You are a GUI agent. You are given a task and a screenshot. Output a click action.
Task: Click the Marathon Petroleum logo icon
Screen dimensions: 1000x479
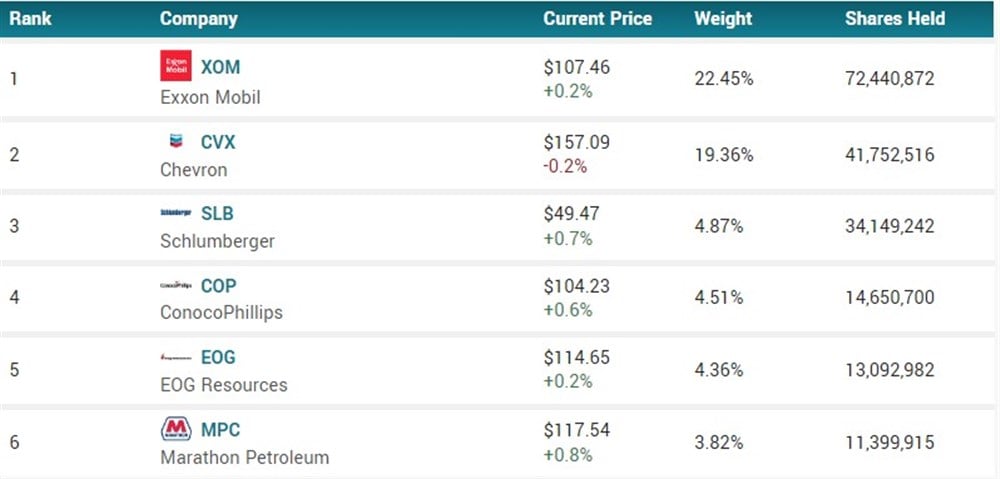pos(176,430)
